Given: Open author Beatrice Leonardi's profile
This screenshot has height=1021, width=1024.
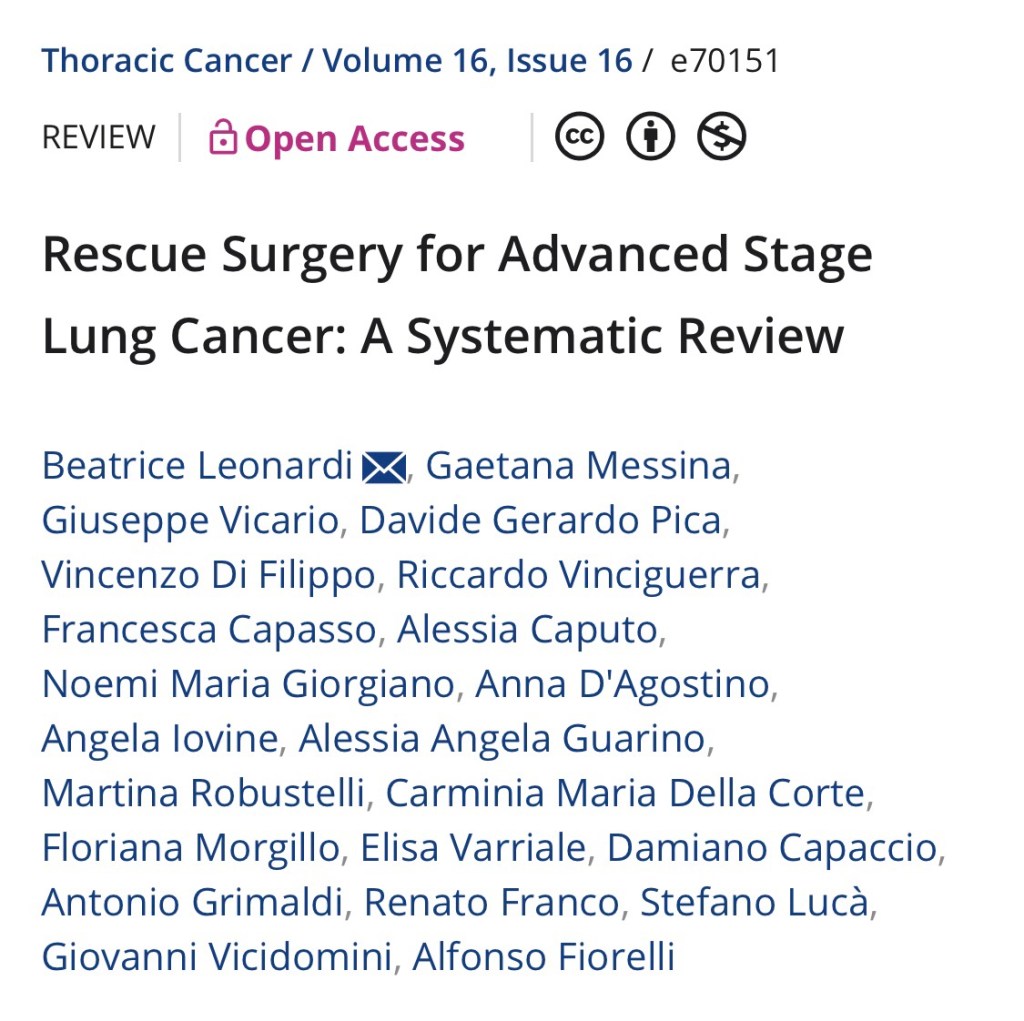Looking at the screenshot, I should [197, 466].
